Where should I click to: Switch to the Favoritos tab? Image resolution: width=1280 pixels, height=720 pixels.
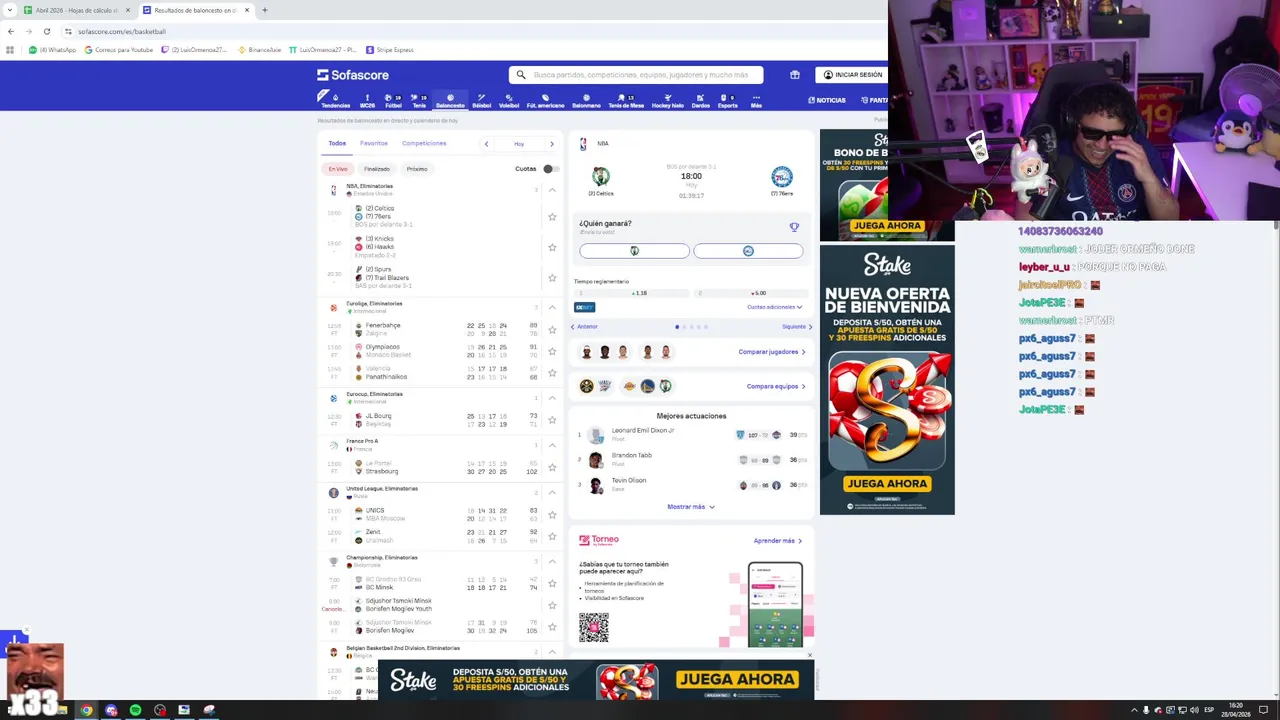pos(374,143)
